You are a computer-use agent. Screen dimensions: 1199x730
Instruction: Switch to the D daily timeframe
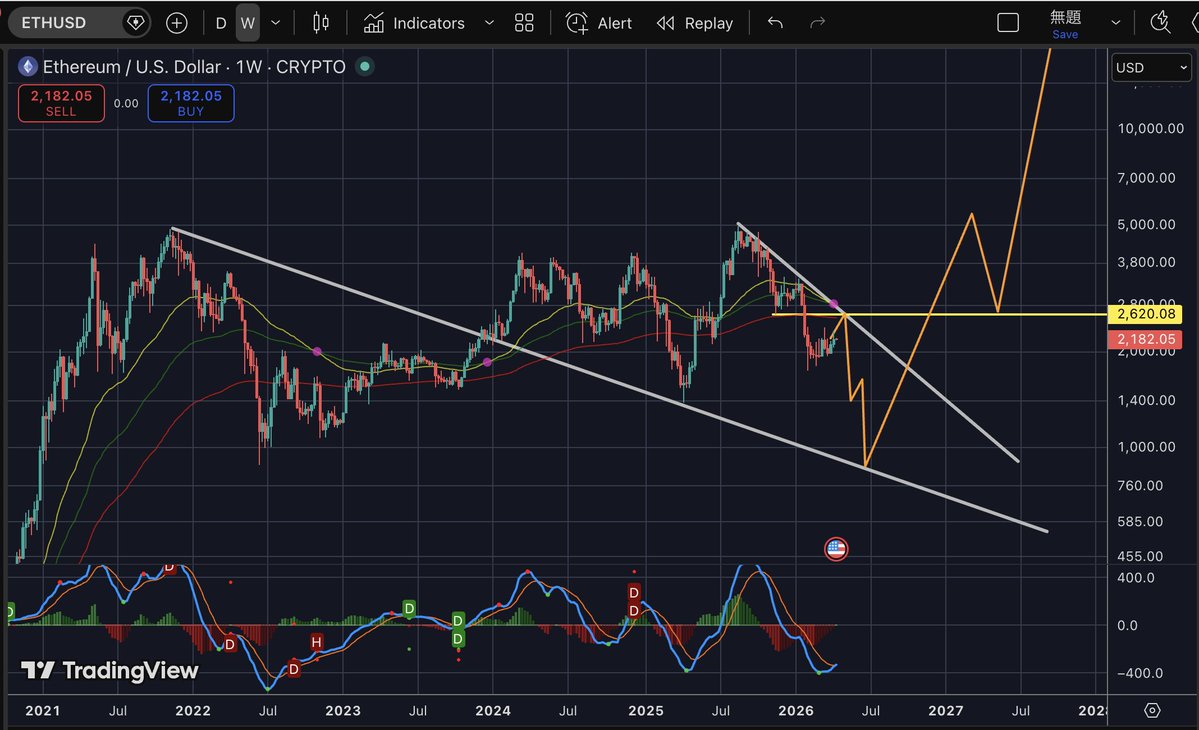click(221, 22)
